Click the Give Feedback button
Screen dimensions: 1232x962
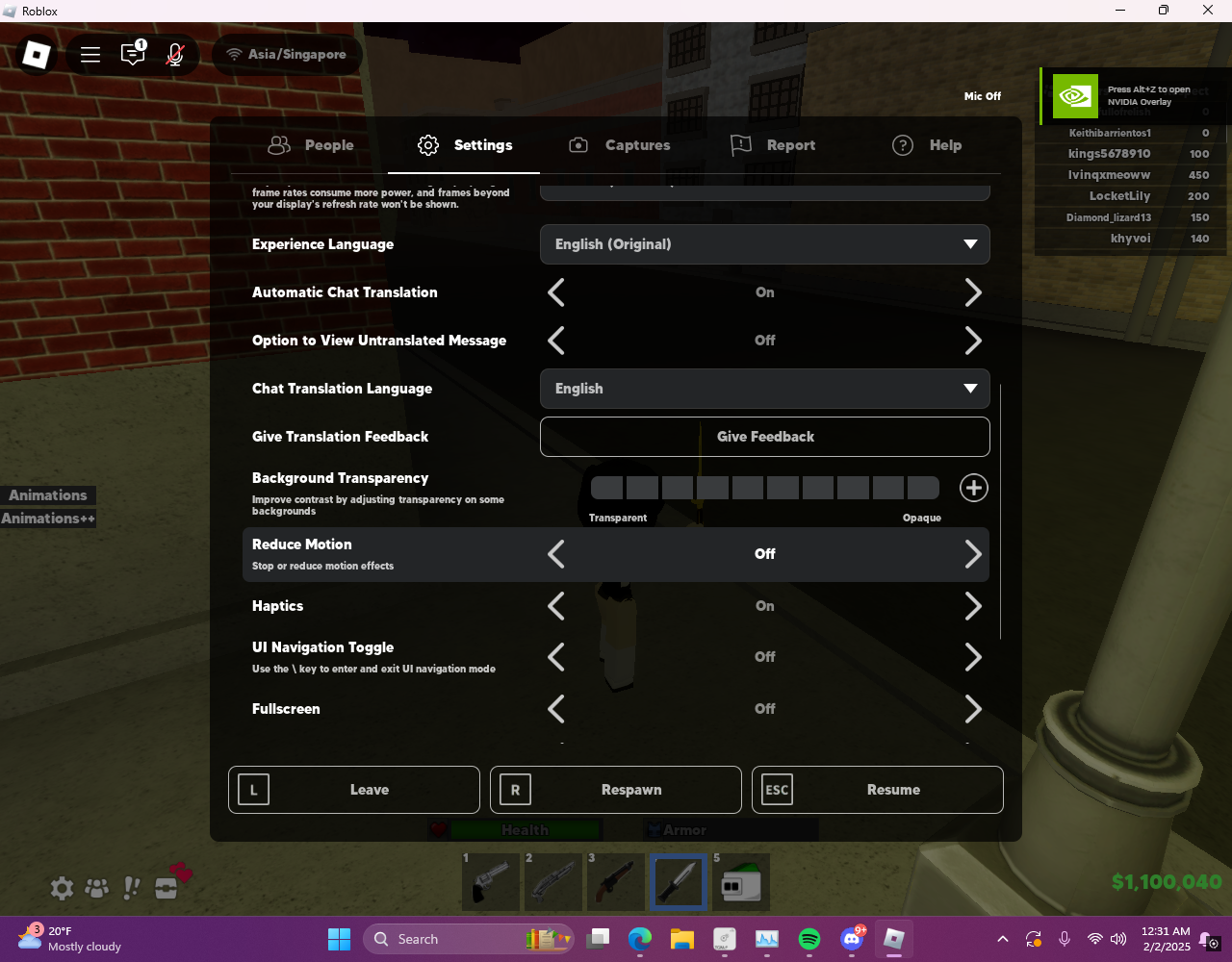[x=765, y=437]
